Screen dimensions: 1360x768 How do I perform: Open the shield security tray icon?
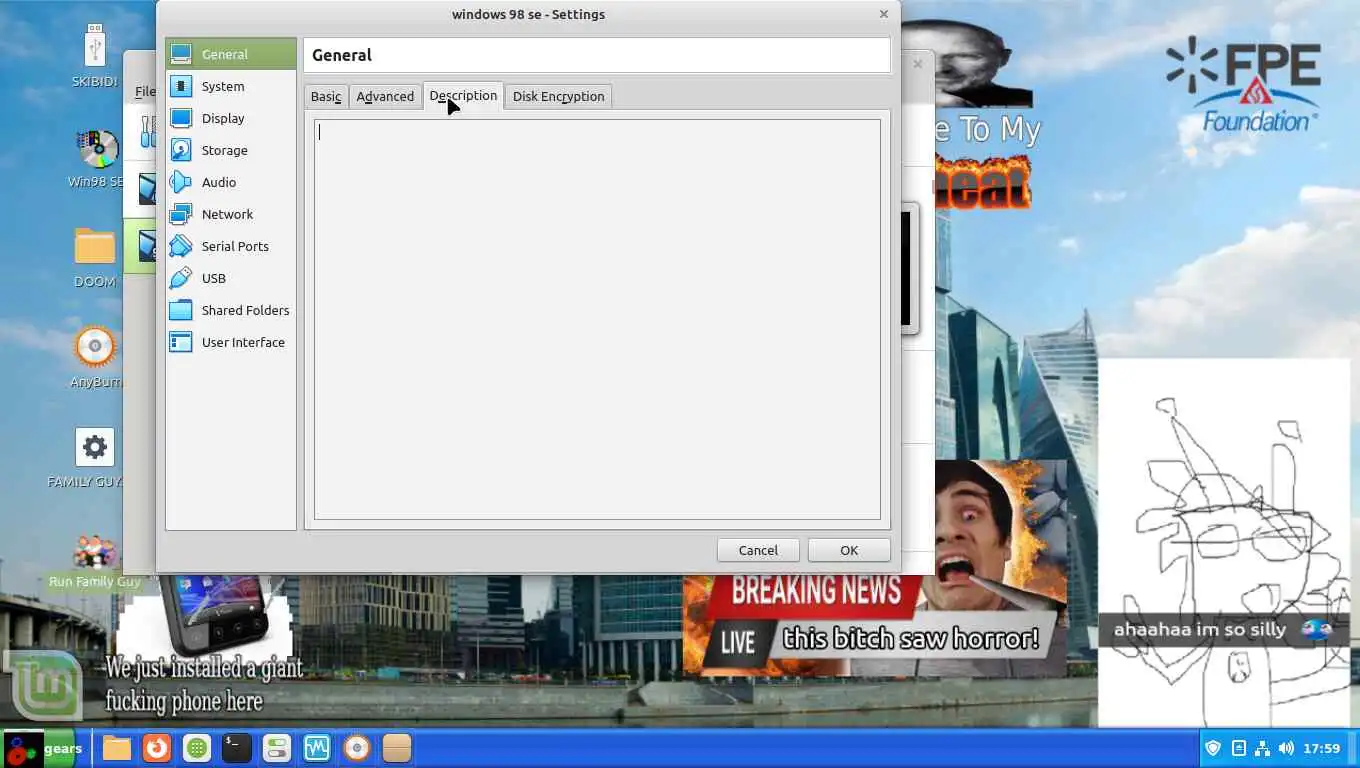tap(1214, 748)
